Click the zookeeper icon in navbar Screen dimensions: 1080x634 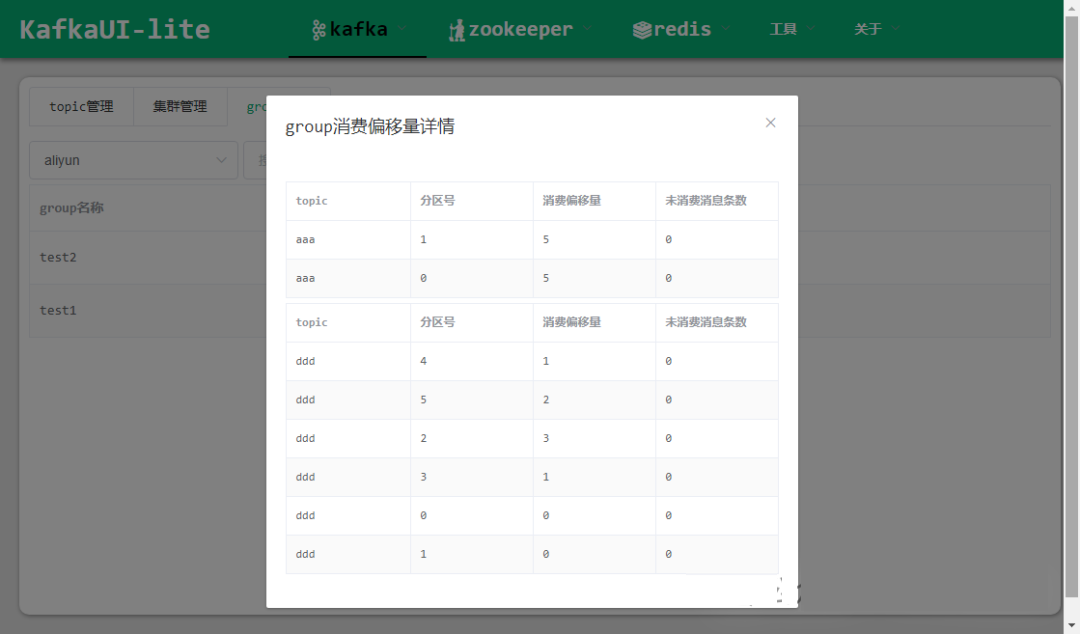point(457,30)
